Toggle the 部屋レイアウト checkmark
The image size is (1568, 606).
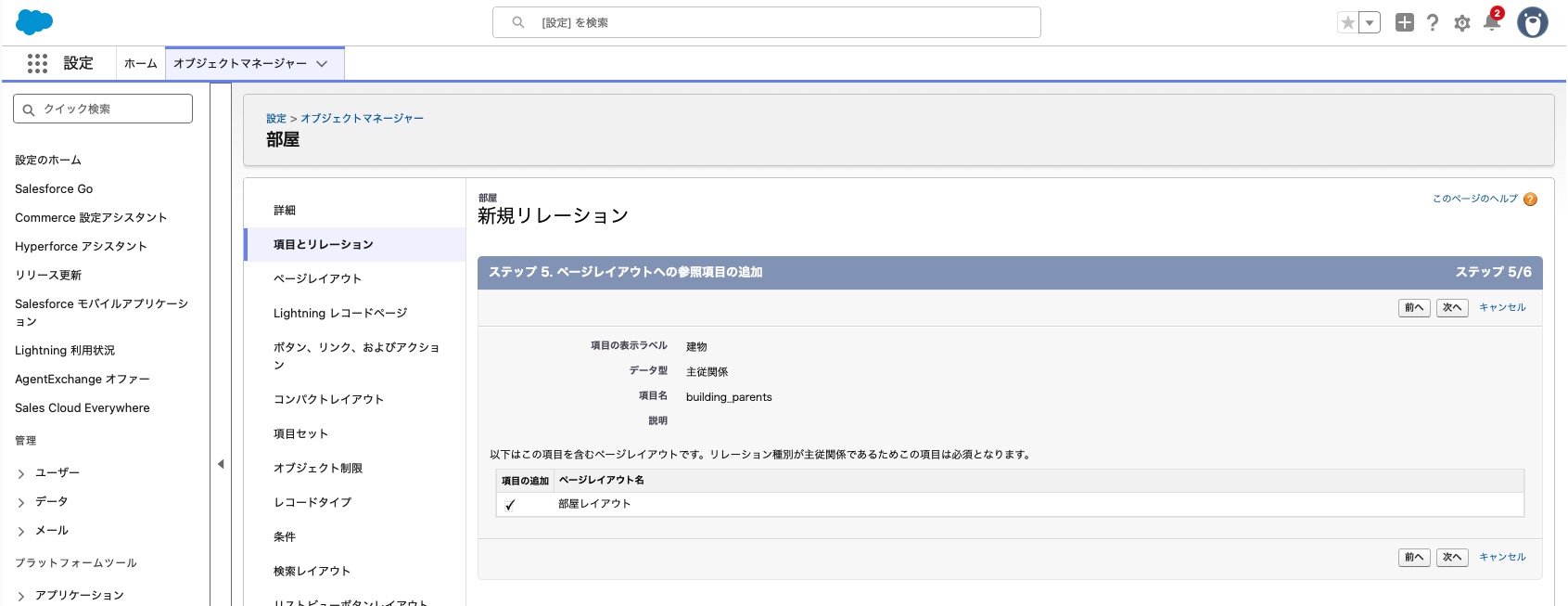click(x=510, y=505)
